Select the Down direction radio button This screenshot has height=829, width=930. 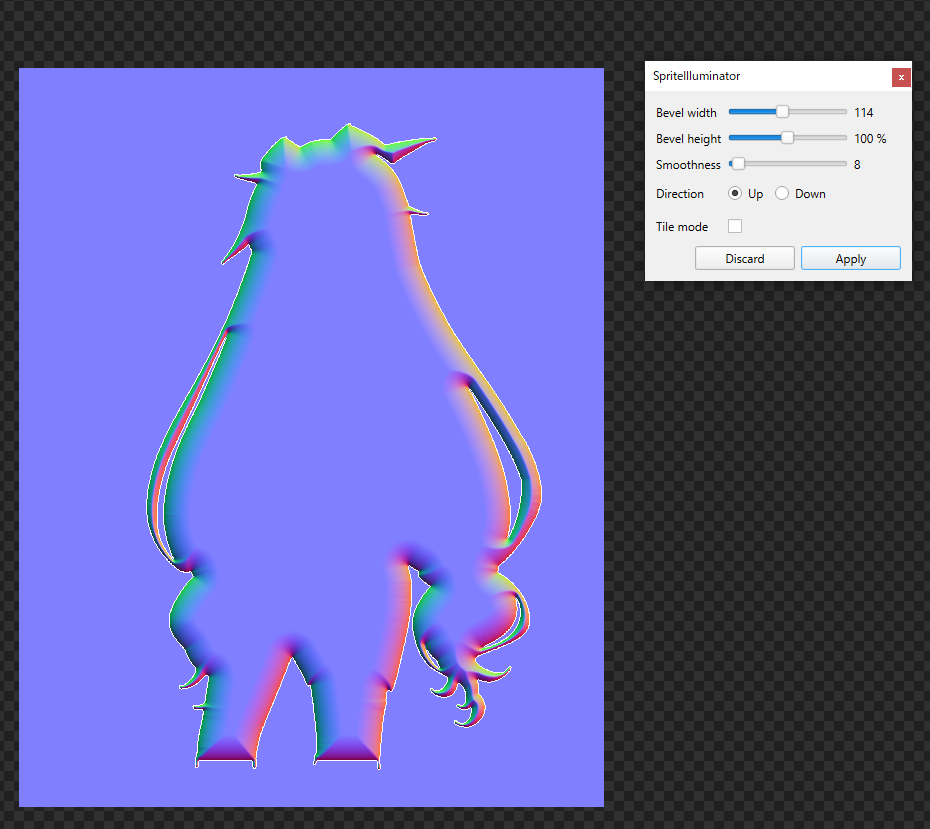coord(781,193)
